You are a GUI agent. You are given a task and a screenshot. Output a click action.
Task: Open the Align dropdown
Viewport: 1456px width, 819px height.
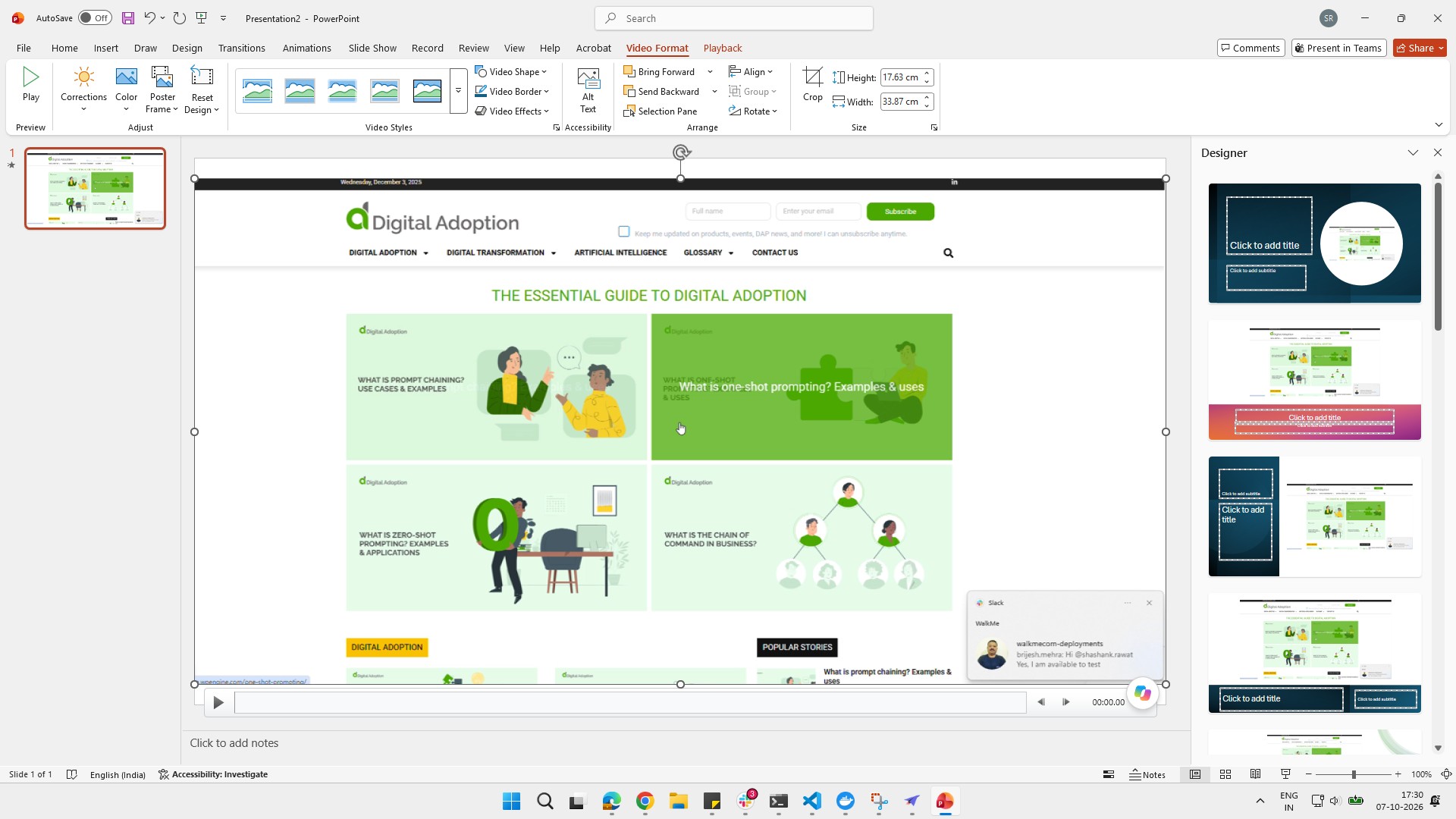pyautogui.click(x=751, y=71)
